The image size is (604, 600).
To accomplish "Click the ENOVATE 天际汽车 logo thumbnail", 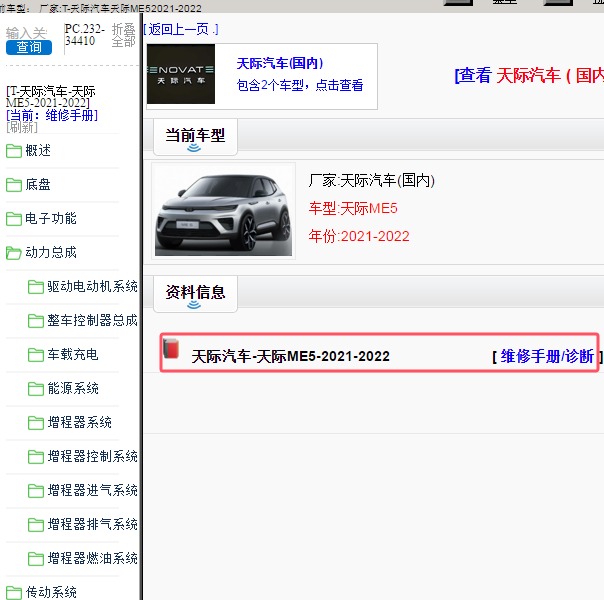I will tap(181, 74).
